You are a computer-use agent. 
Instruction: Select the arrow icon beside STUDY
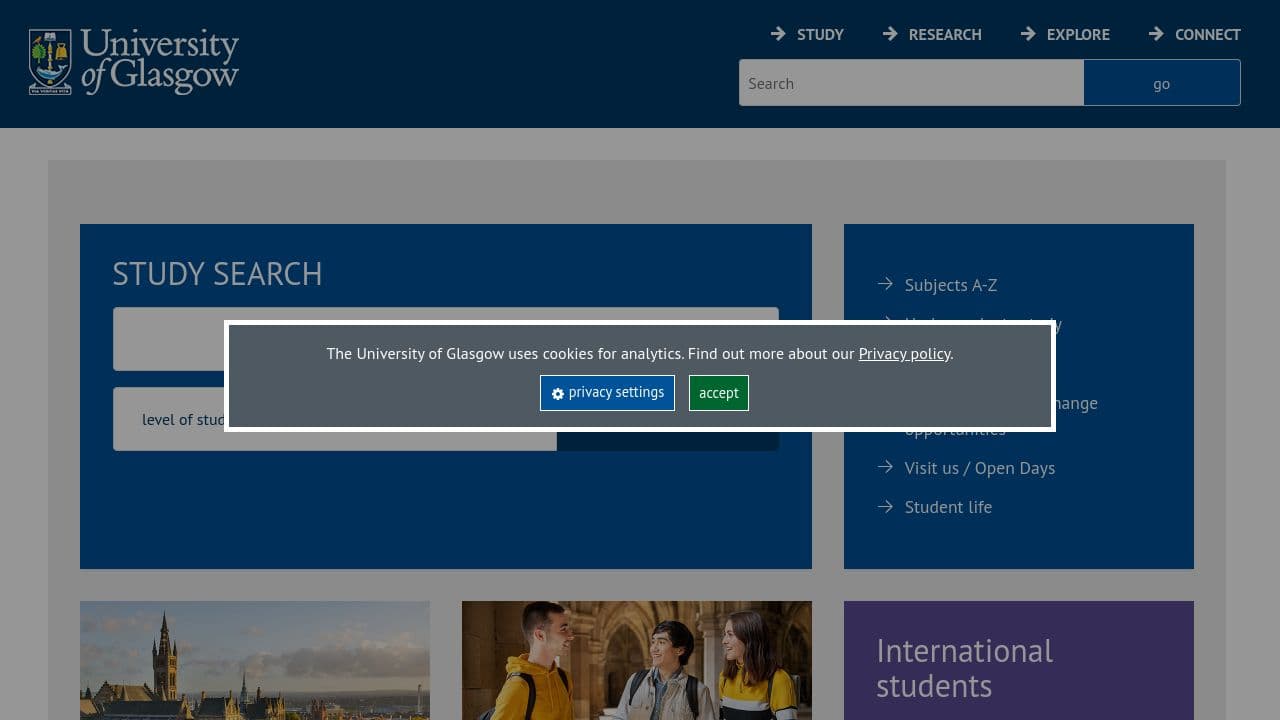point(778,33)
